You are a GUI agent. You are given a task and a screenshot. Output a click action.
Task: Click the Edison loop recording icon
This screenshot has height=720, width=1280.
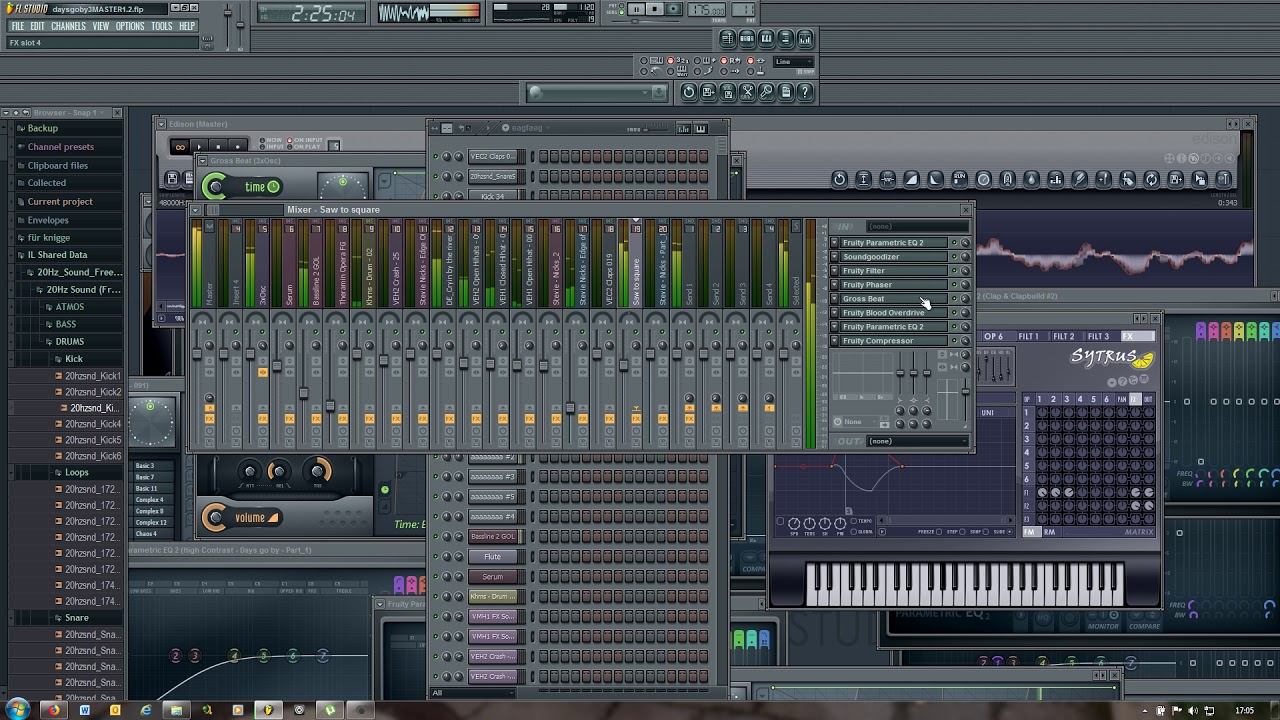pos(180,147)
